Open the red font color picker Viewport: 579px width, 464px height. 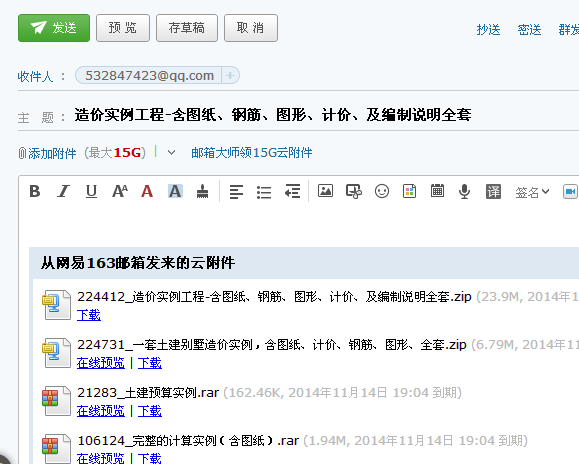(147, 191)
